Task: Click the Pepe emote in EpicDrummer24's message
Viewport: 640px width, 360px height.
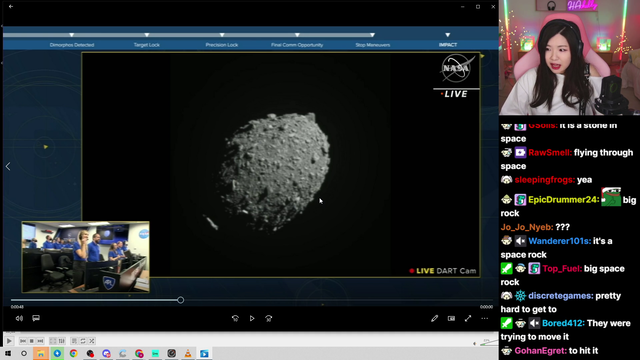Action: [611, 197]
